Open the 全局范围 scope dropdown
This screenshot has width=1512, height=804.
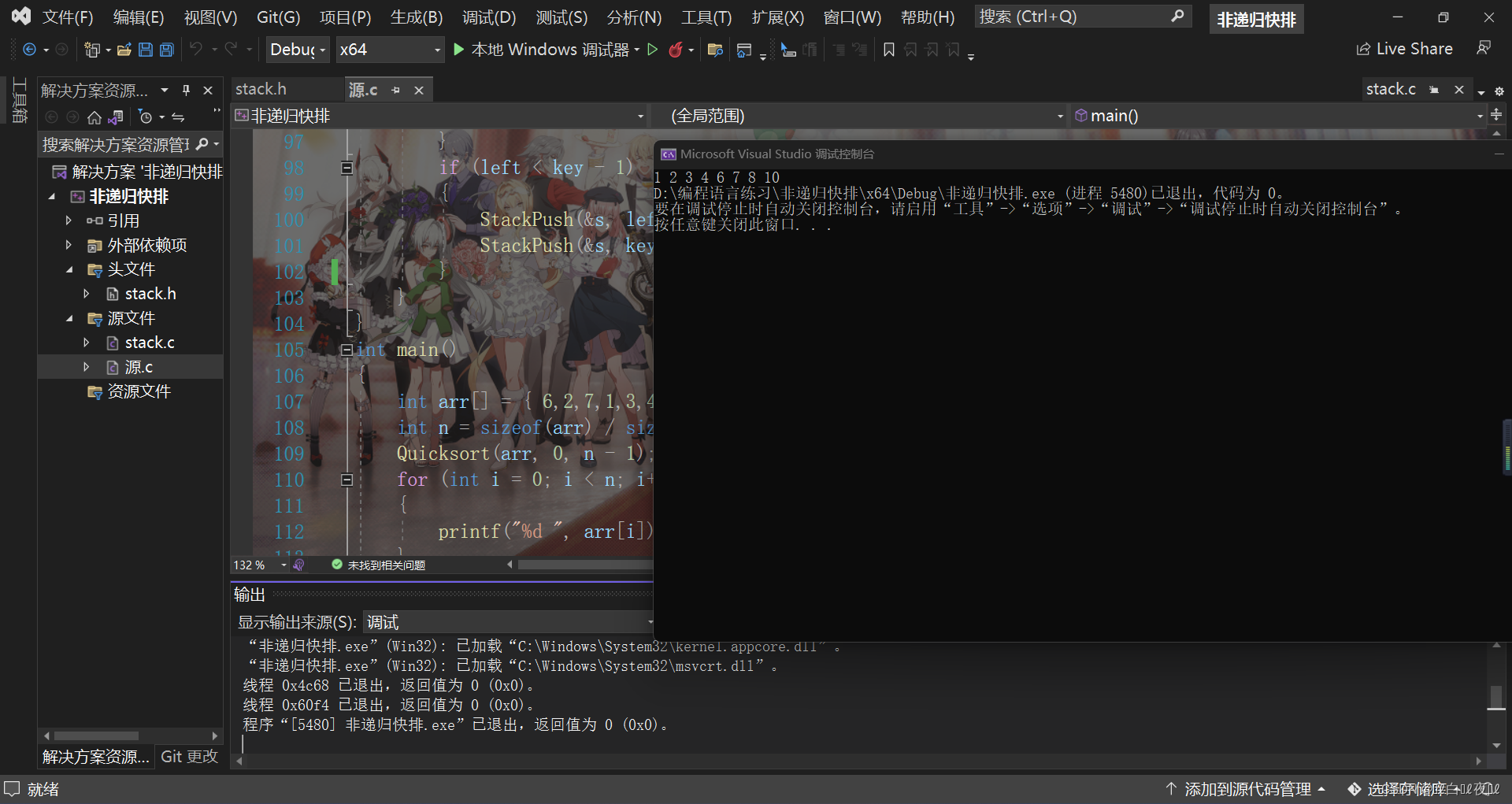point(860,116)
